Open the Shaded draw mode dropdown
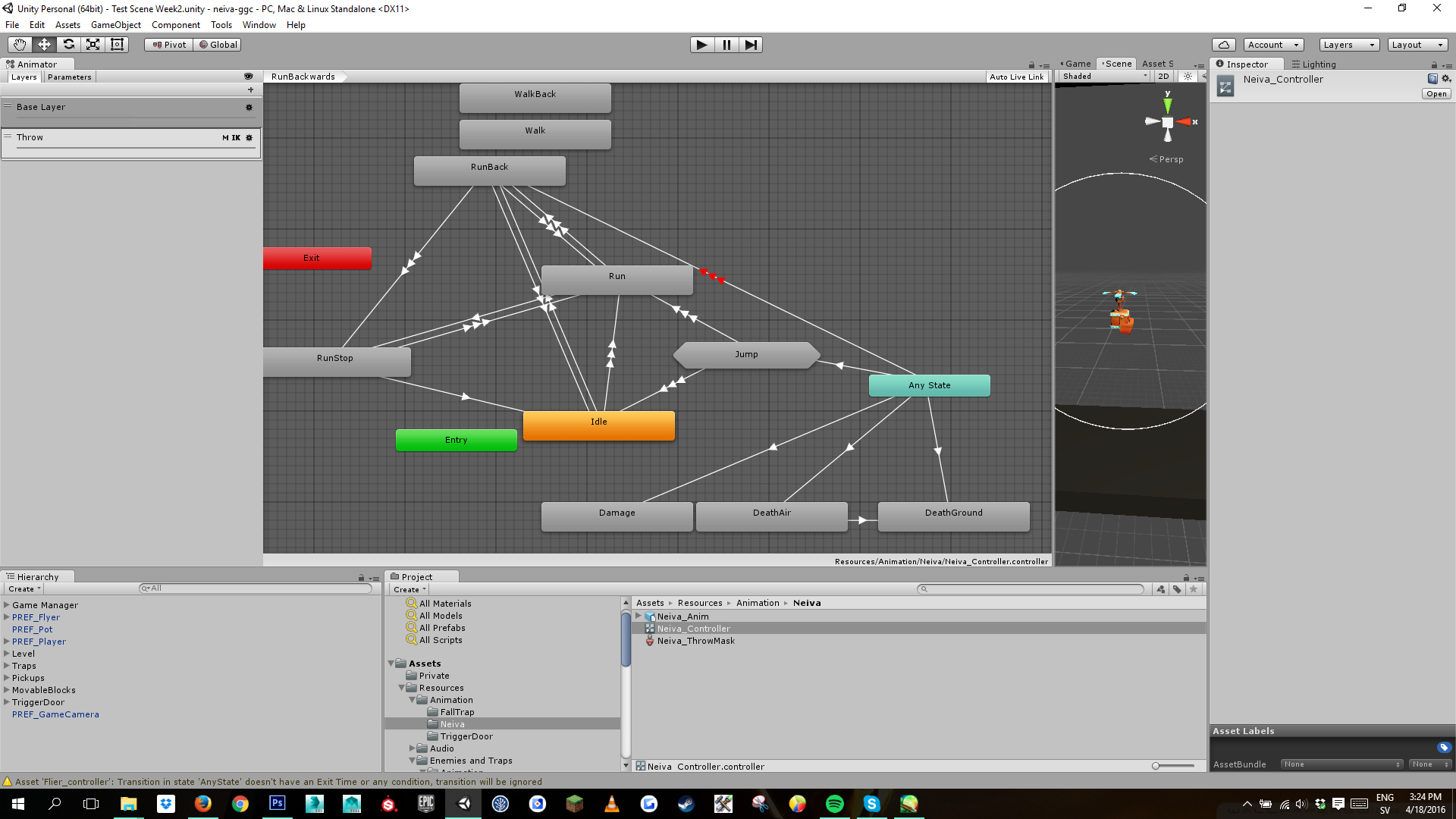The height and width of the screenshot is (819, 1456). coord(1102,76)
